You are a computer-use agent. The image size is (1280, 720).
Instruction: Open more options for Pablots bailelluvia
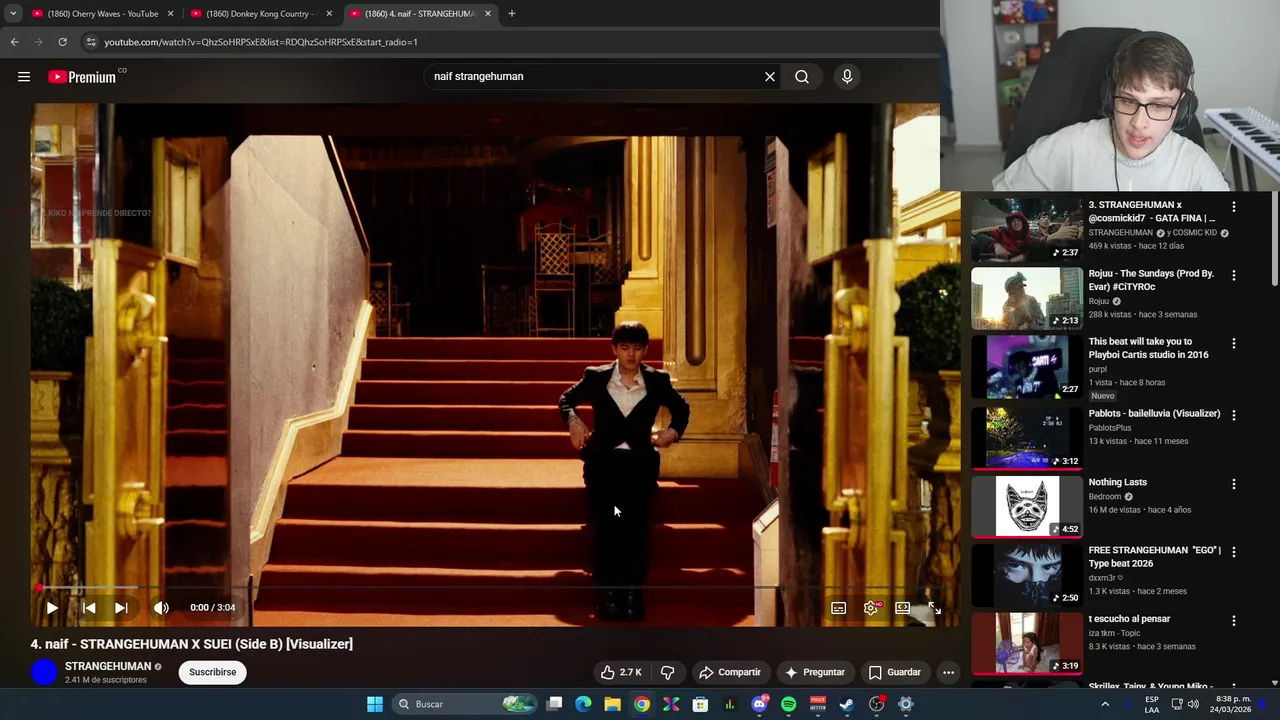tap(1234, 415)
